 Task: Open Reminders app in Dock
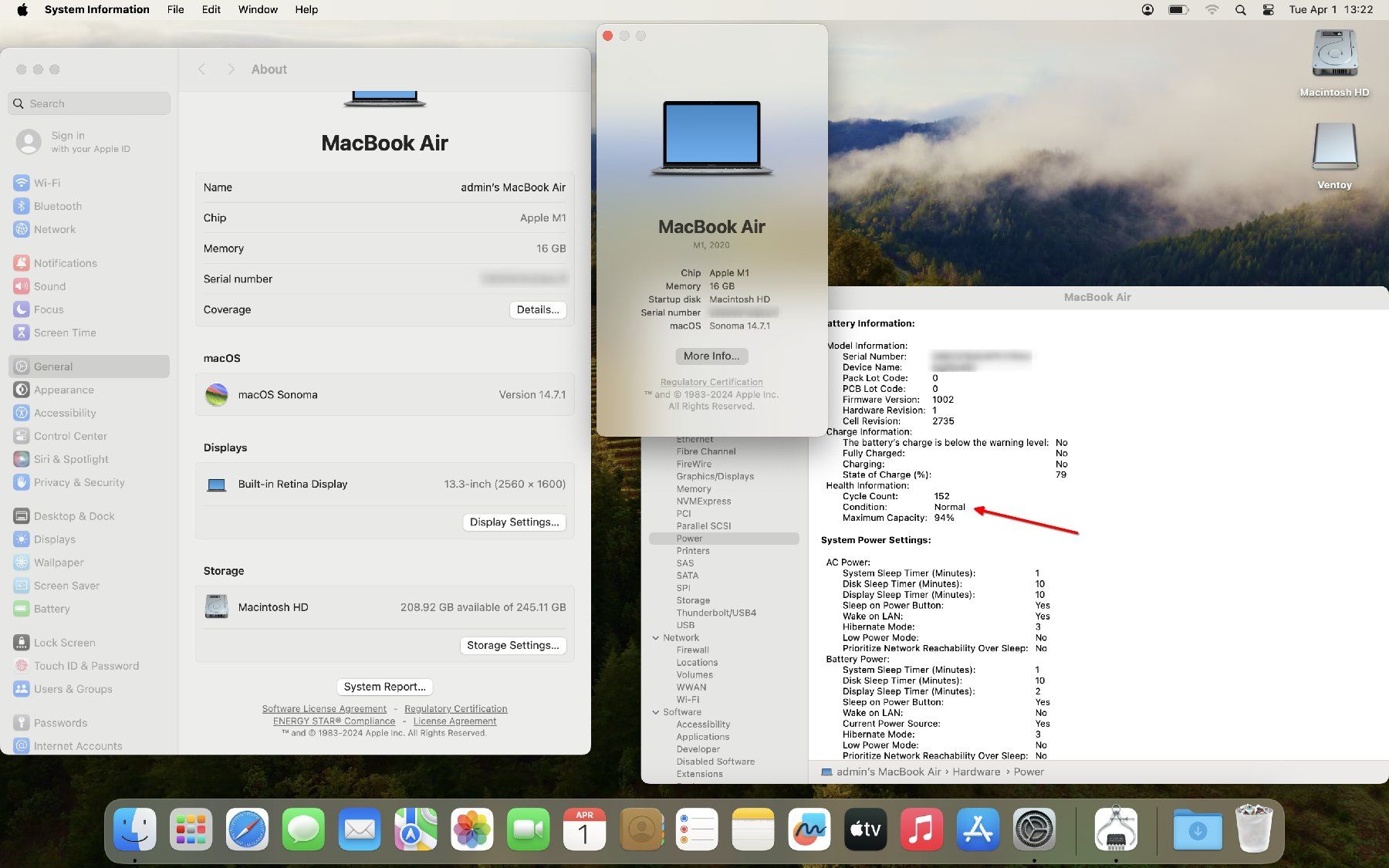(x=697, y=829)
